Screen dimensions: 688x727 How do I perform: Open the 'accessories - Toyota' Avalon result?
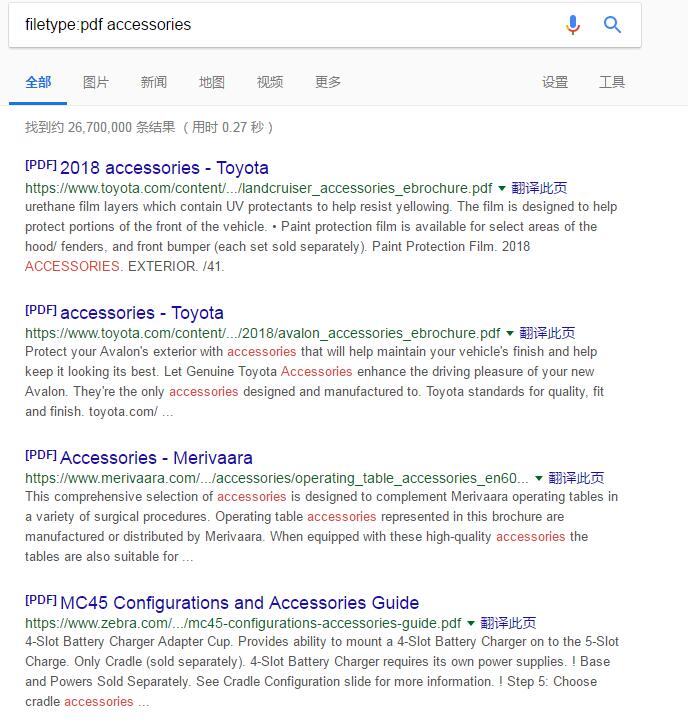[x=142, y=313]
